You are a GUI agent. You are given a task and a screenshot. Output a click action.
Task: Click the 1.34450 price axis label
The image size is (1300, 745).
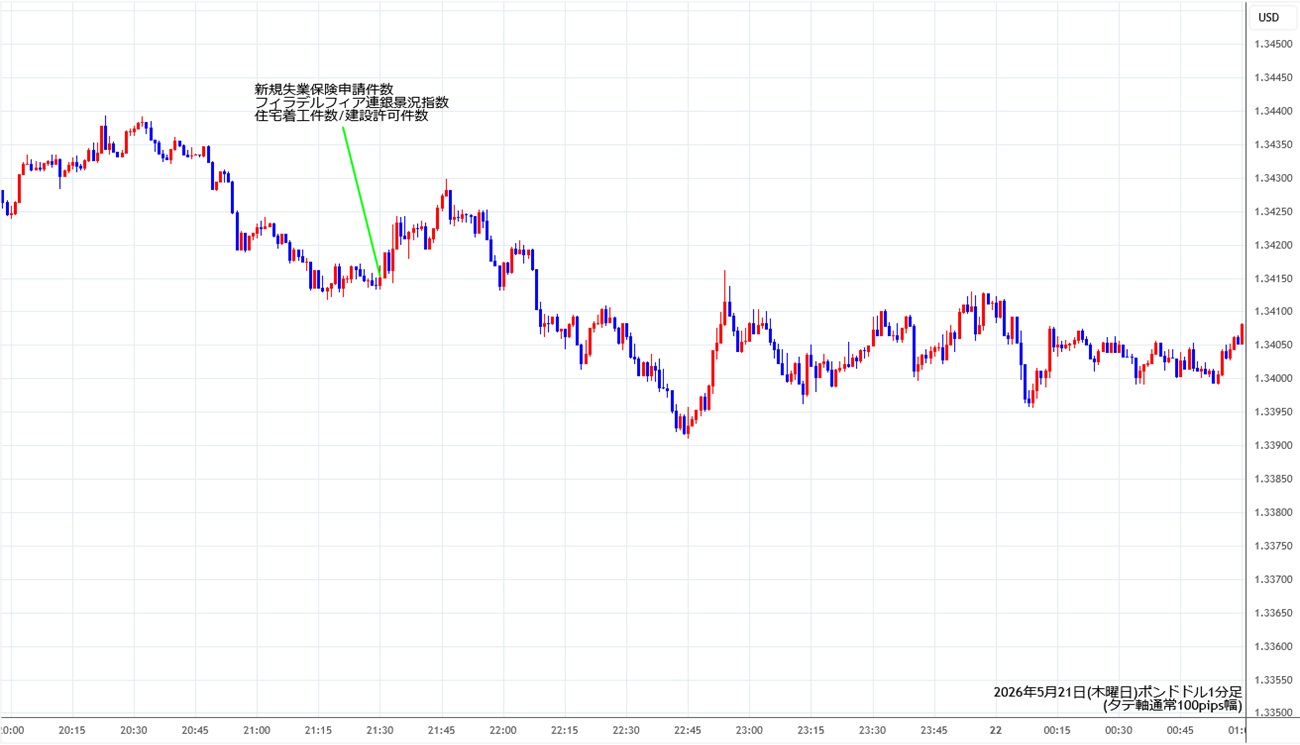point(1273,77)
